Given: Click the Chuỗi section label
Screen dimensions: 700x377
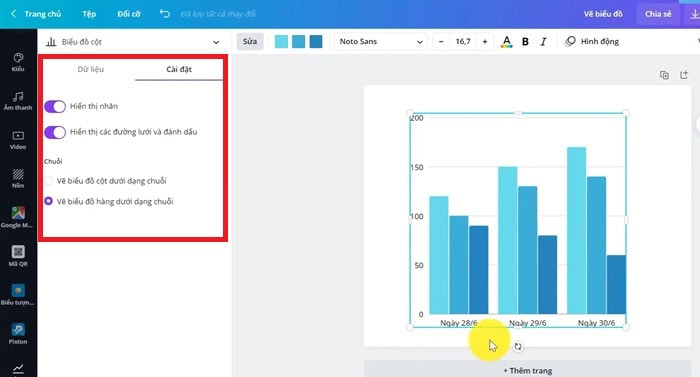Looking at the screenshot, I should (x=53, y=161).
